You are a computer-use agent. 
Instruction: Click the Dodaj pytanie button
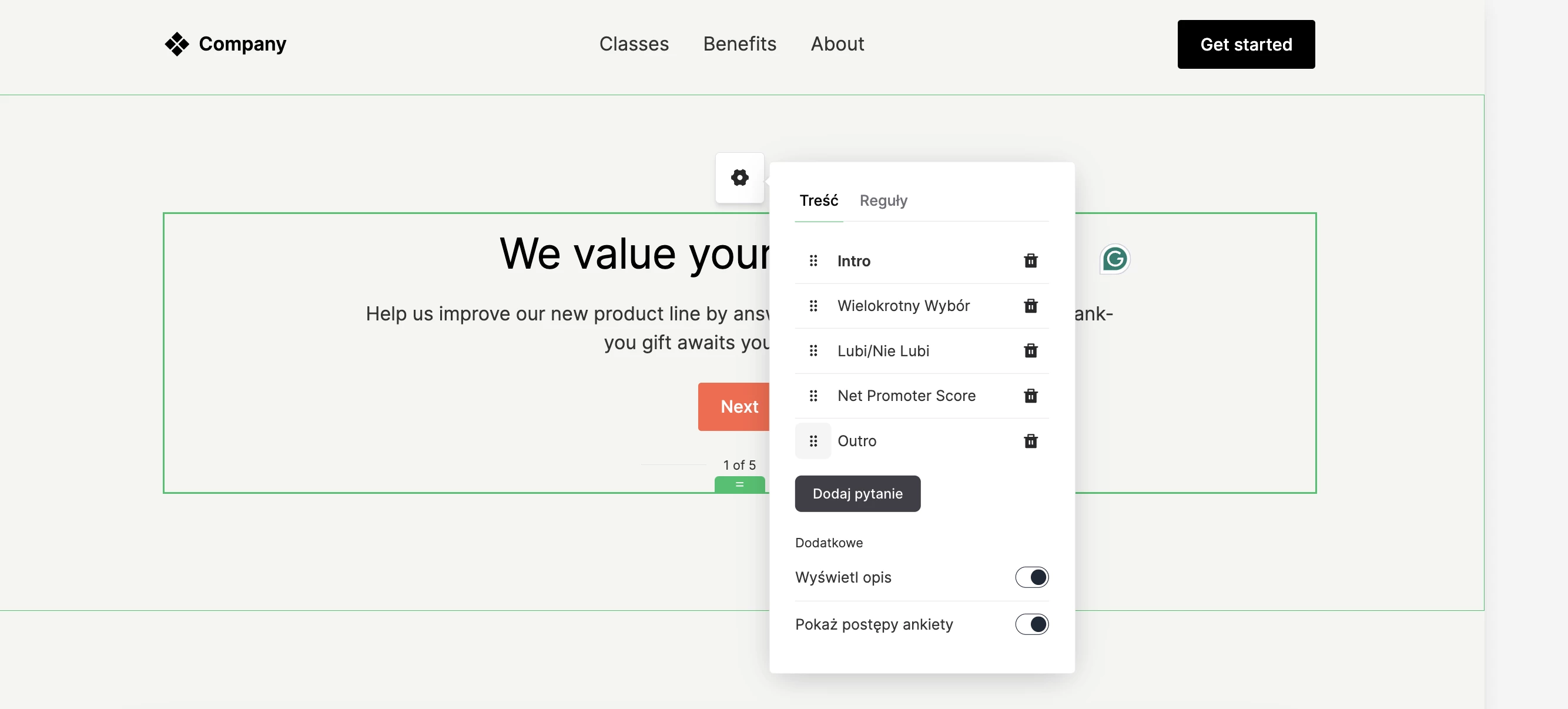[857, 493]
